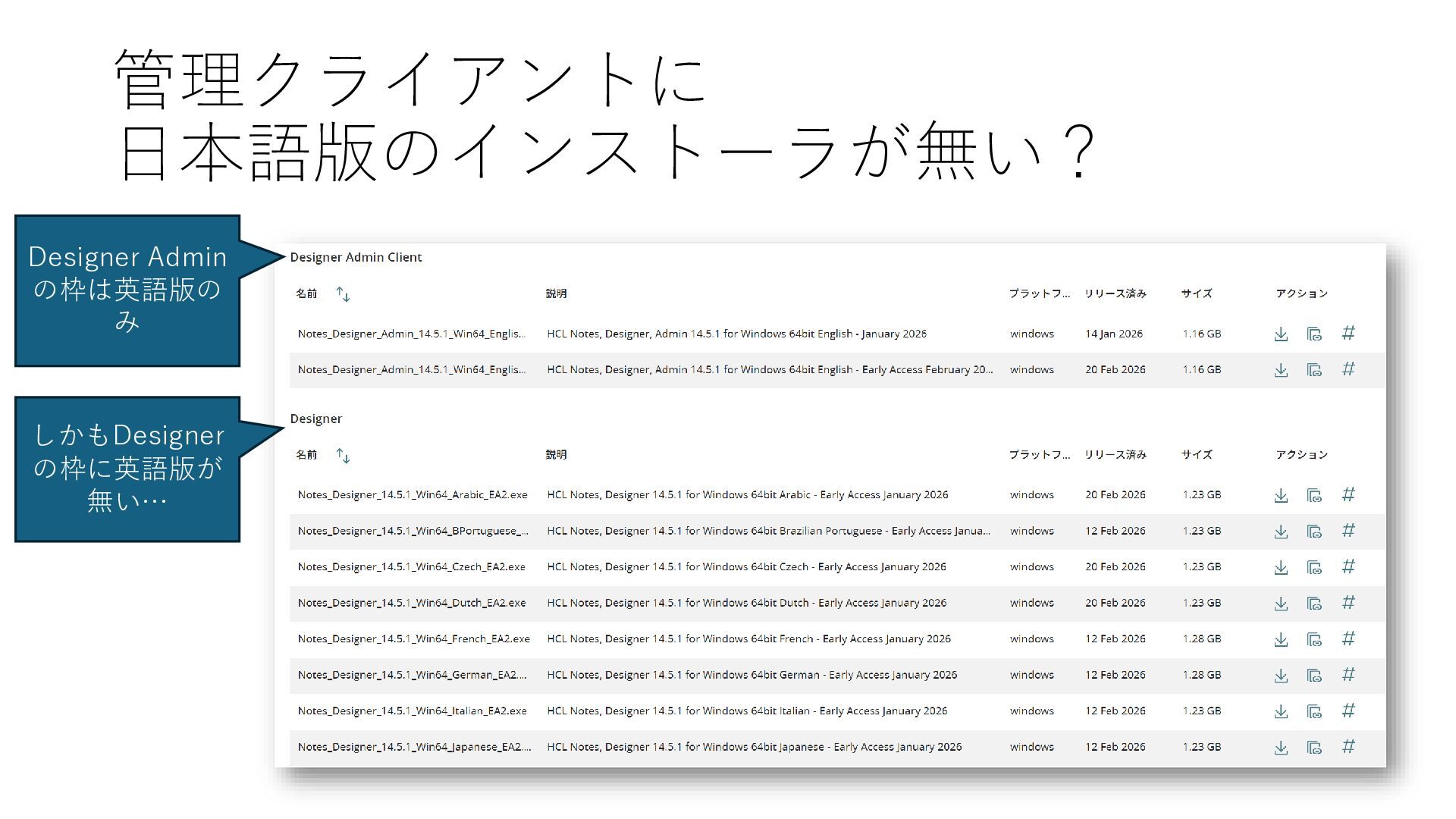Click the Designer Admin Client section heading
Image resolution: width=1456 pixels, height=819 pixels.
(356, 257)
